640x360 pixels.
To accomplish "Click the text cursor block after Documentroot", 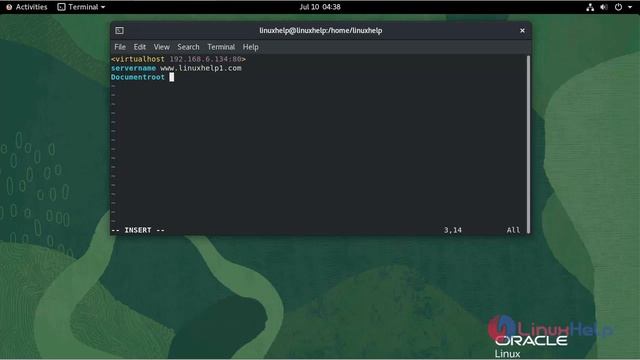I will coord(172,77).
